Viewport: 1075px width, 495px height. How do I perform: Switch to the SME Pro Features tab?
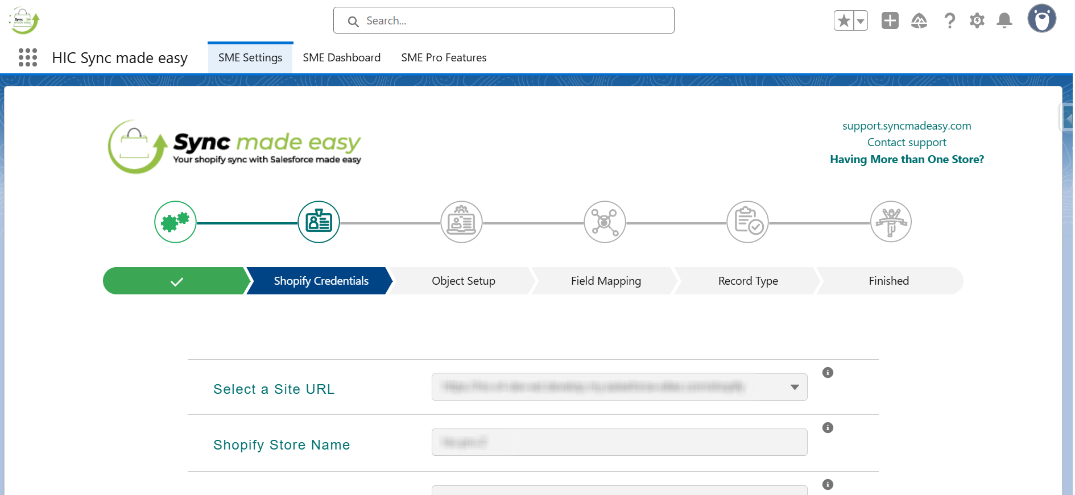(x=444, y=58)
